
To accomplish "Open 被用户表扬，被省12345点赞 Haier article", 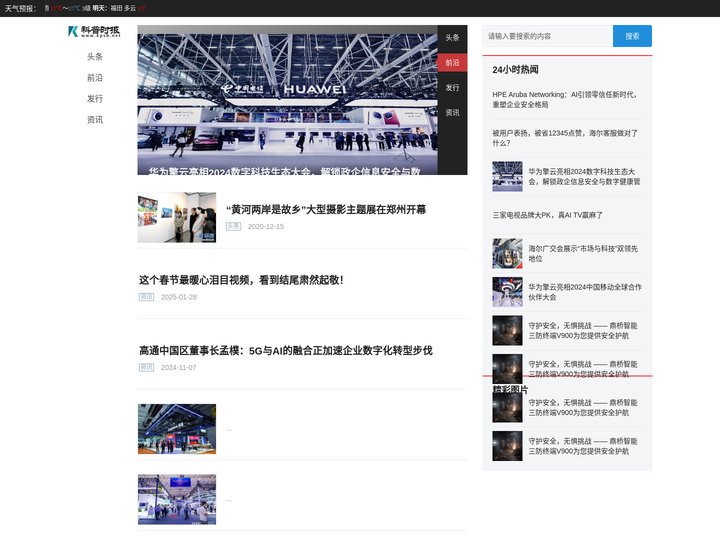I will 565,138.
